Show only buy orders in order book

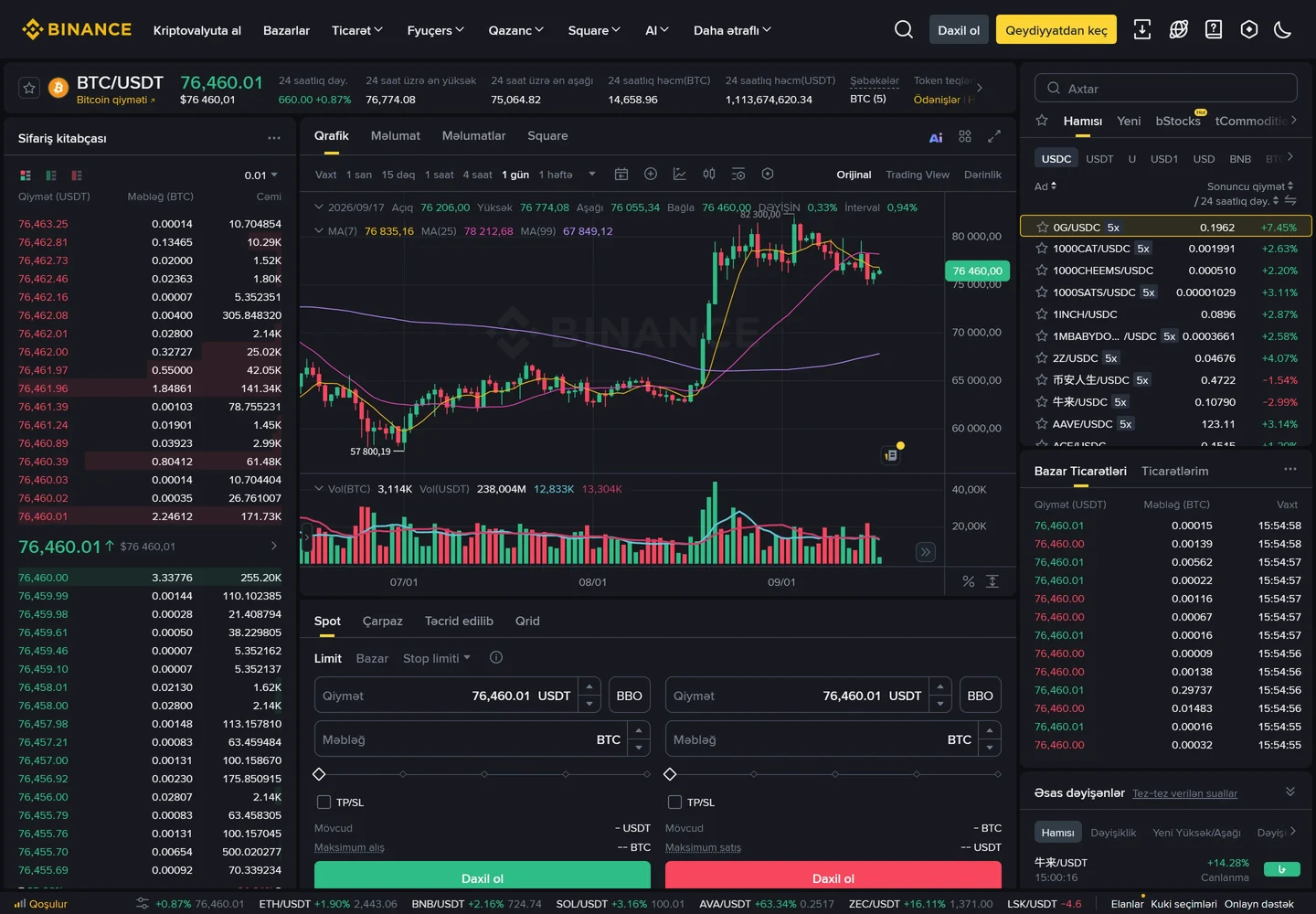coord(51,175)
